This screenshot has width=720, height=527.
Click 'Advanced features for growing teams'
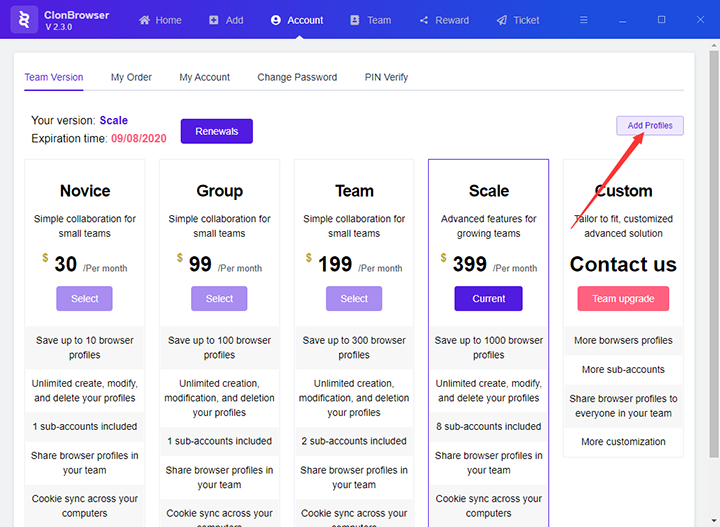[x=489, y=226]
